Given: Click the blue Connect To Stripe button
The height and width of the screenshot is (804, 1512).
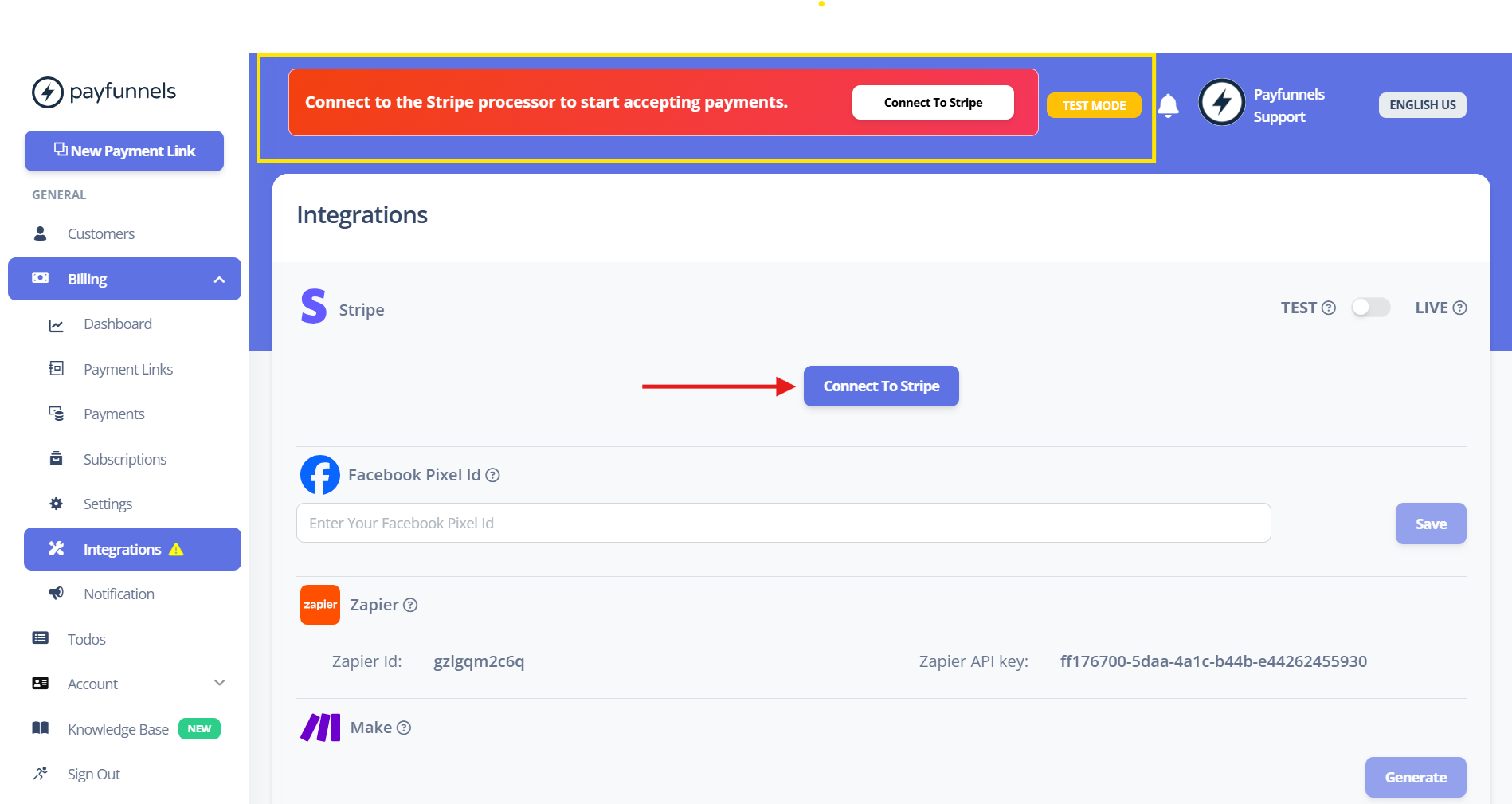Looking at the screenshot, I should click(x=881, y=386).
